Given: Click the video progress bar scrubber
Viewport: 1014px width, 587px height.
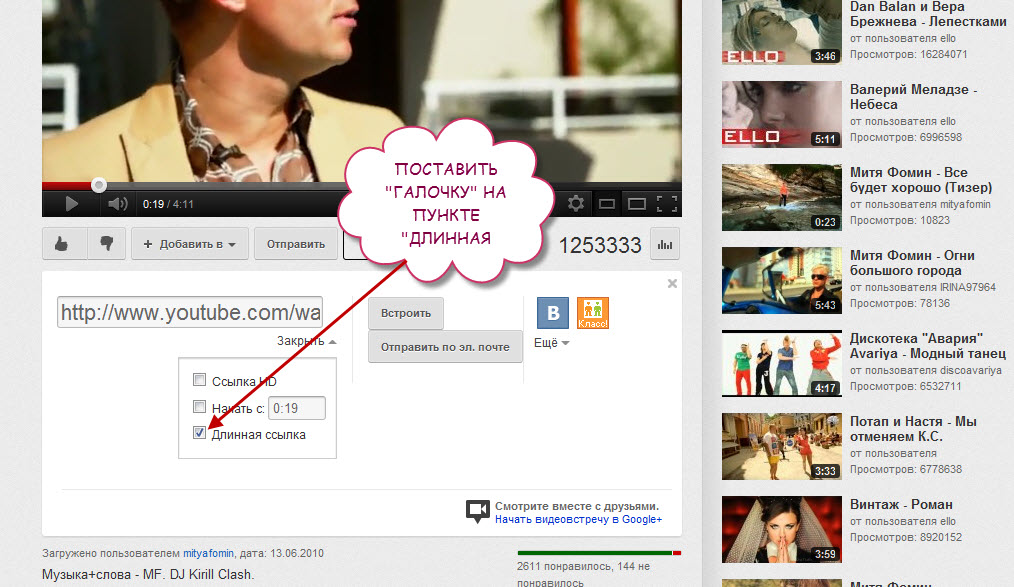Looking at the screenshot, I should coord(98,186).
